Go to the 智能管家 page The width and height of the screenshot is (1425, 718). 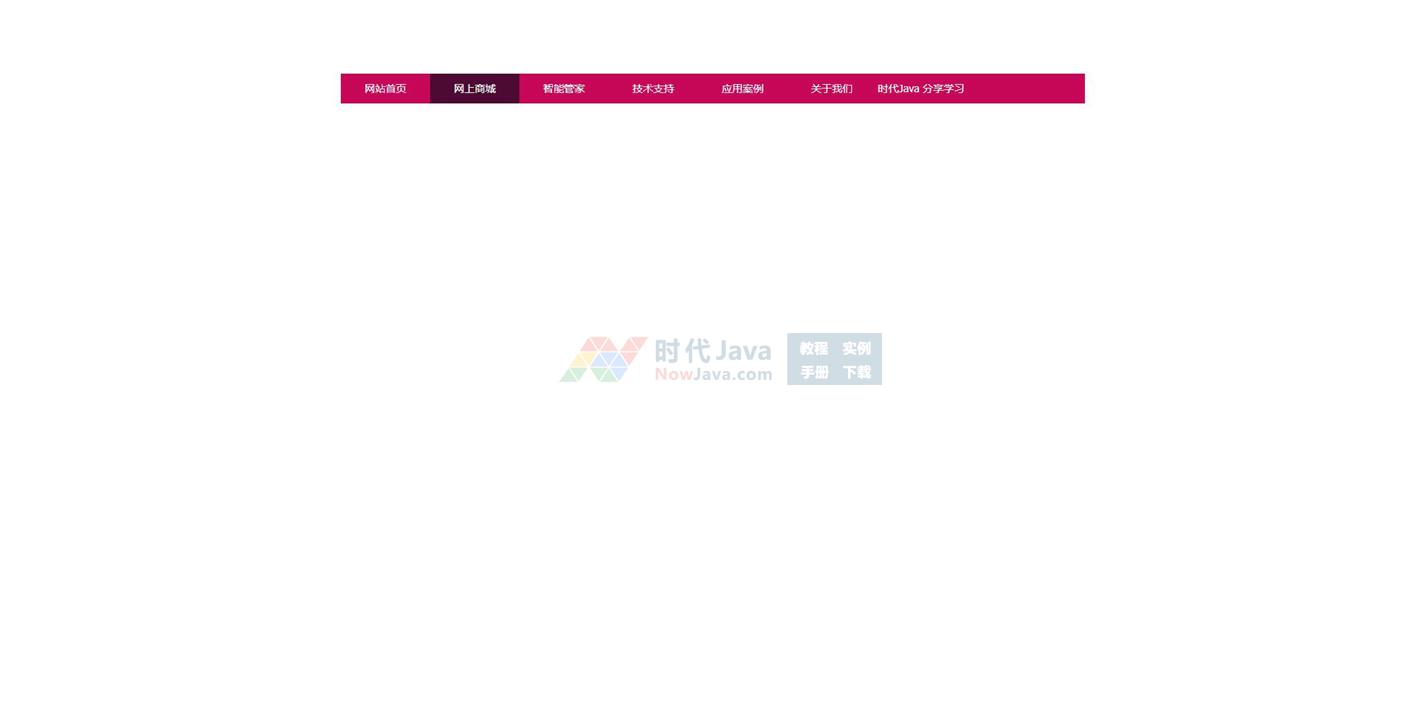563,89
